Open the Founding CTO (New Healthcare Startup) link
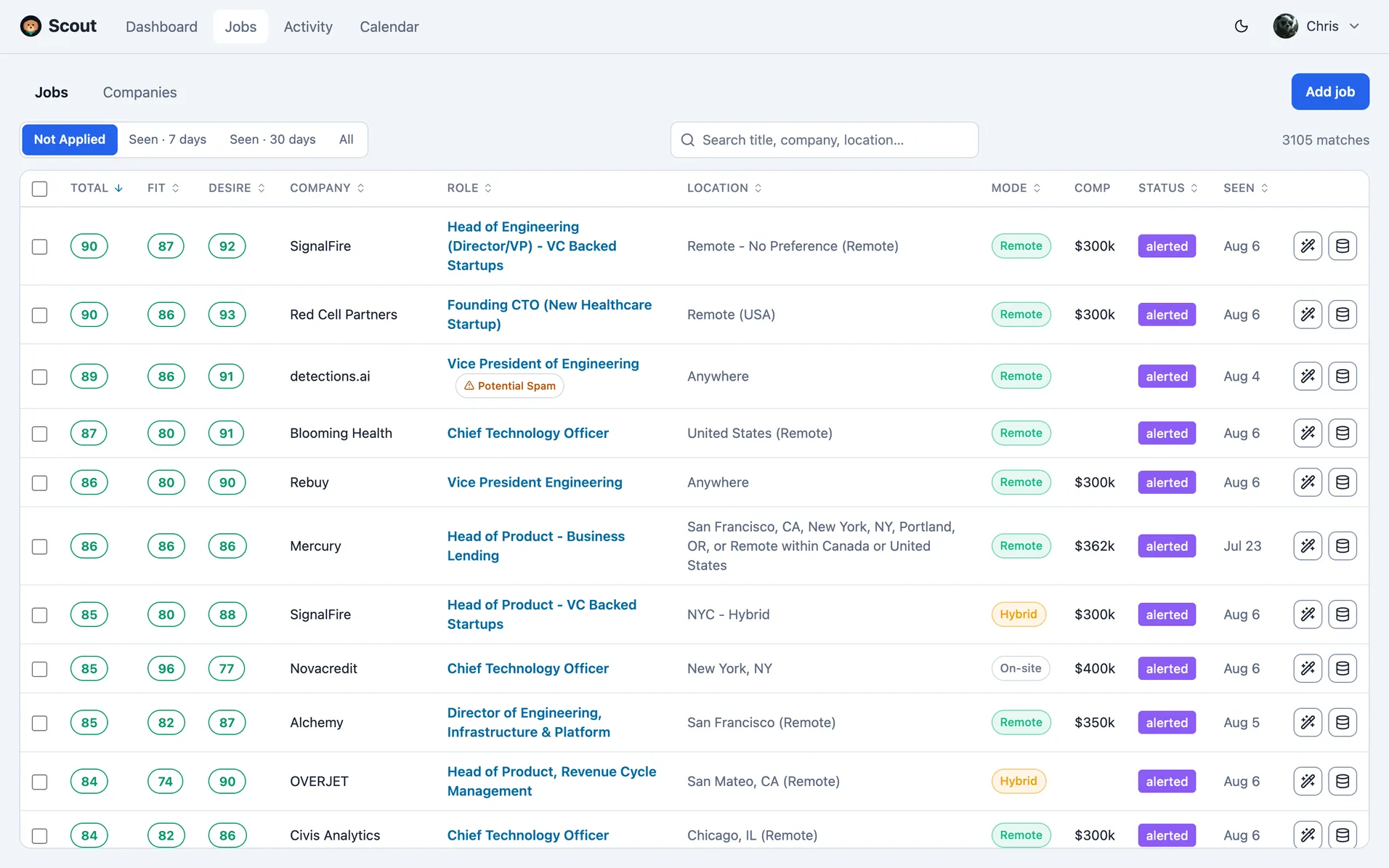Screen dimensions: 1389x868 (549, 315)
